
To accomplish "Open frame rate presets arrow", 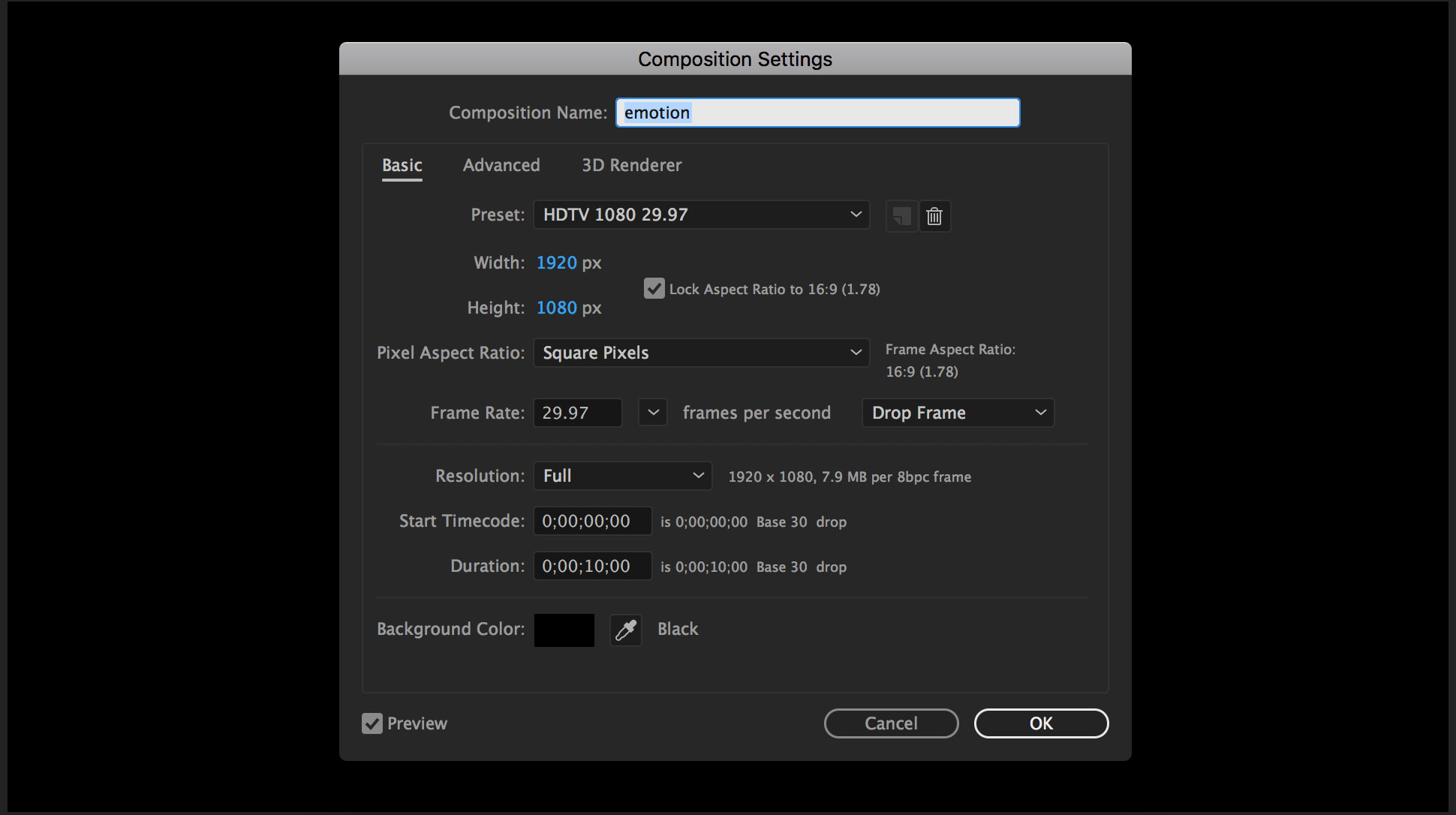I will tap(653, 413).
